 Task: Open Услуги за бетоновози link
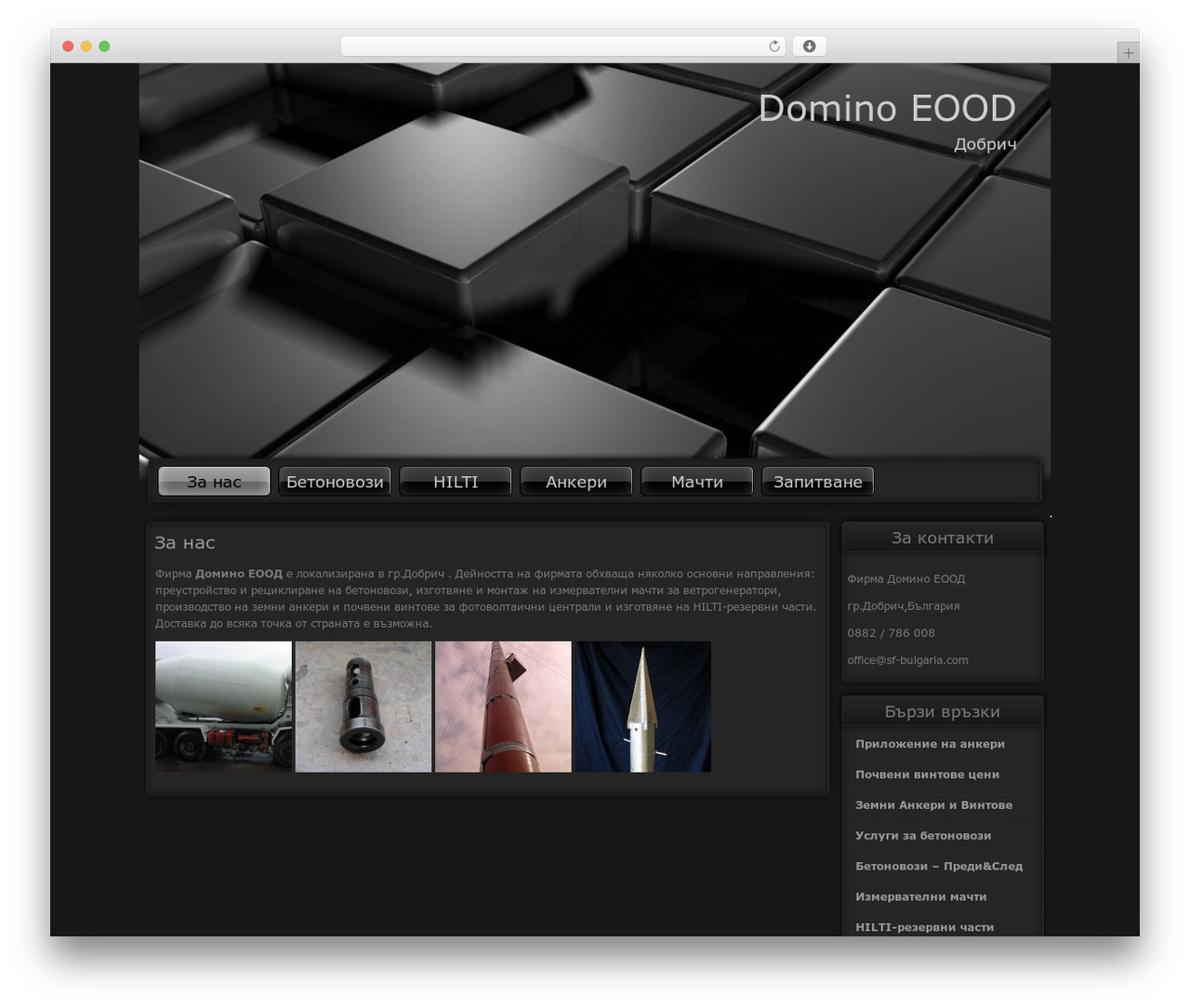tap(923, 836)
